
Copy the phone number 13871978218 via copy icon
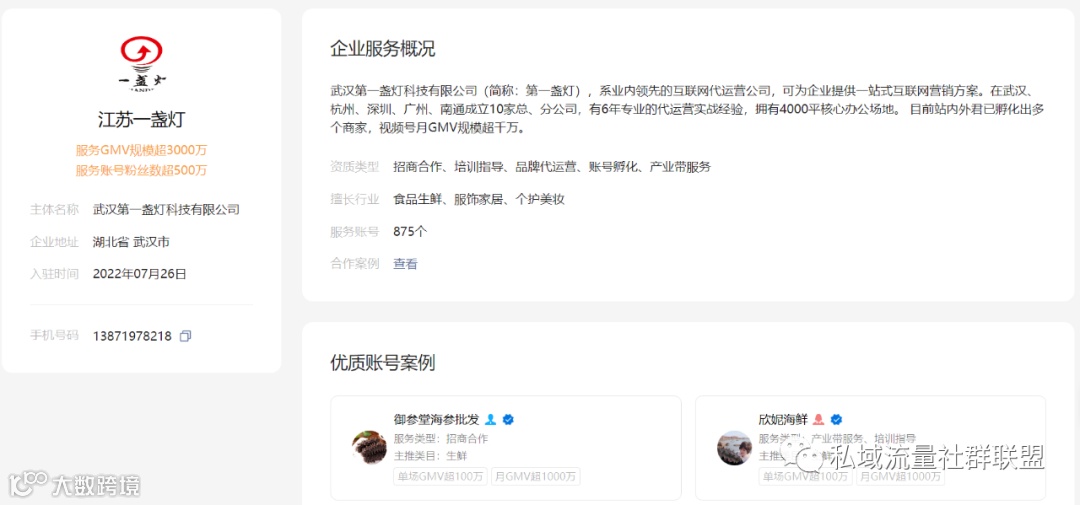[185, 336]
